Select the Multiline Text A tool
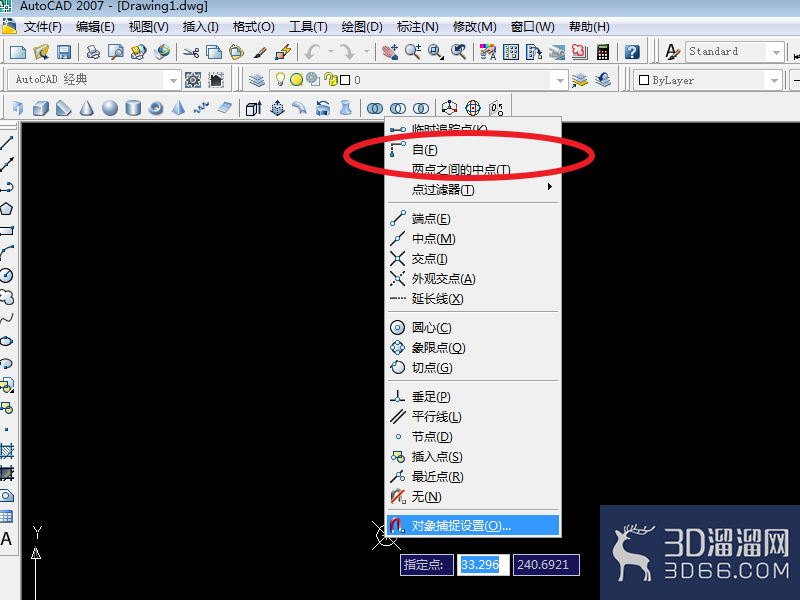Viewport: 800px width, 600px height. pyautogui.click(x=6, y=539)
